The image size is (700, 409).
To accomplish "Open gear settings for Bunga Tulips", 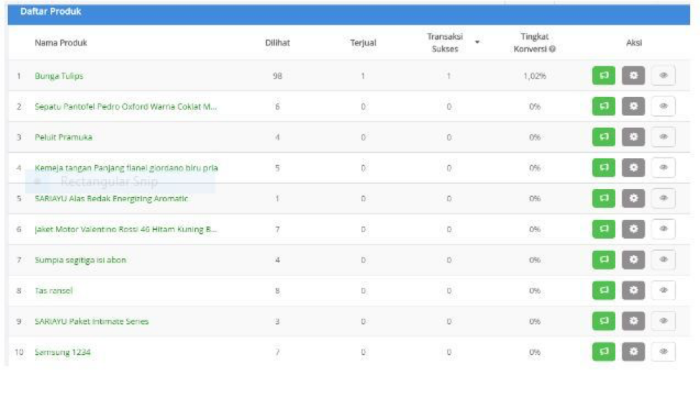I will coord(633,75).
